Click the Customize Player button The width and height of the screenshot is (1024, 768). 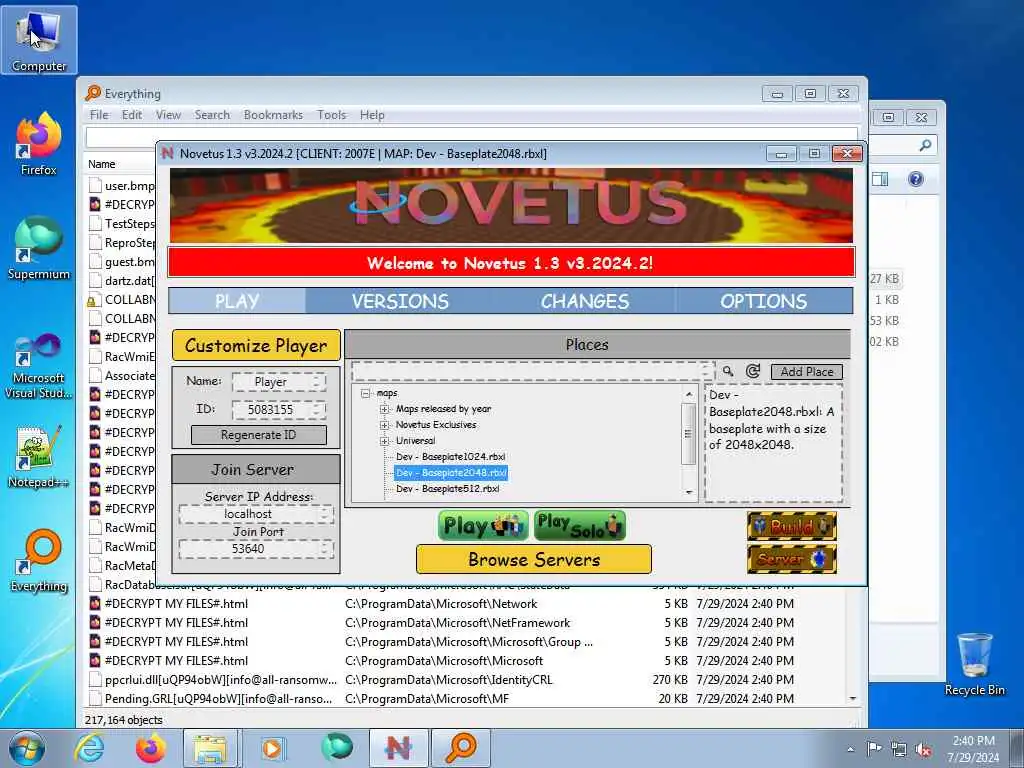tap(256, 345)
